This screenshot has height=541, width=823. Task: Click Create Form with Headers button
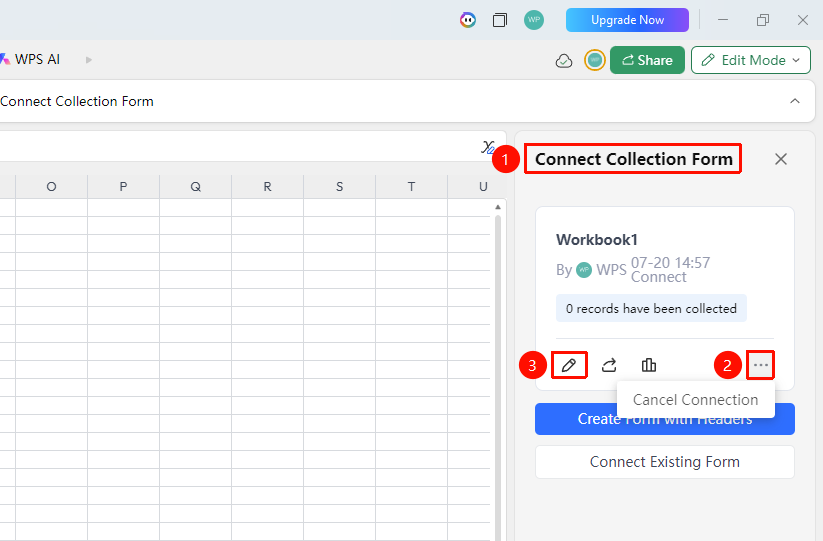point(664,419)
